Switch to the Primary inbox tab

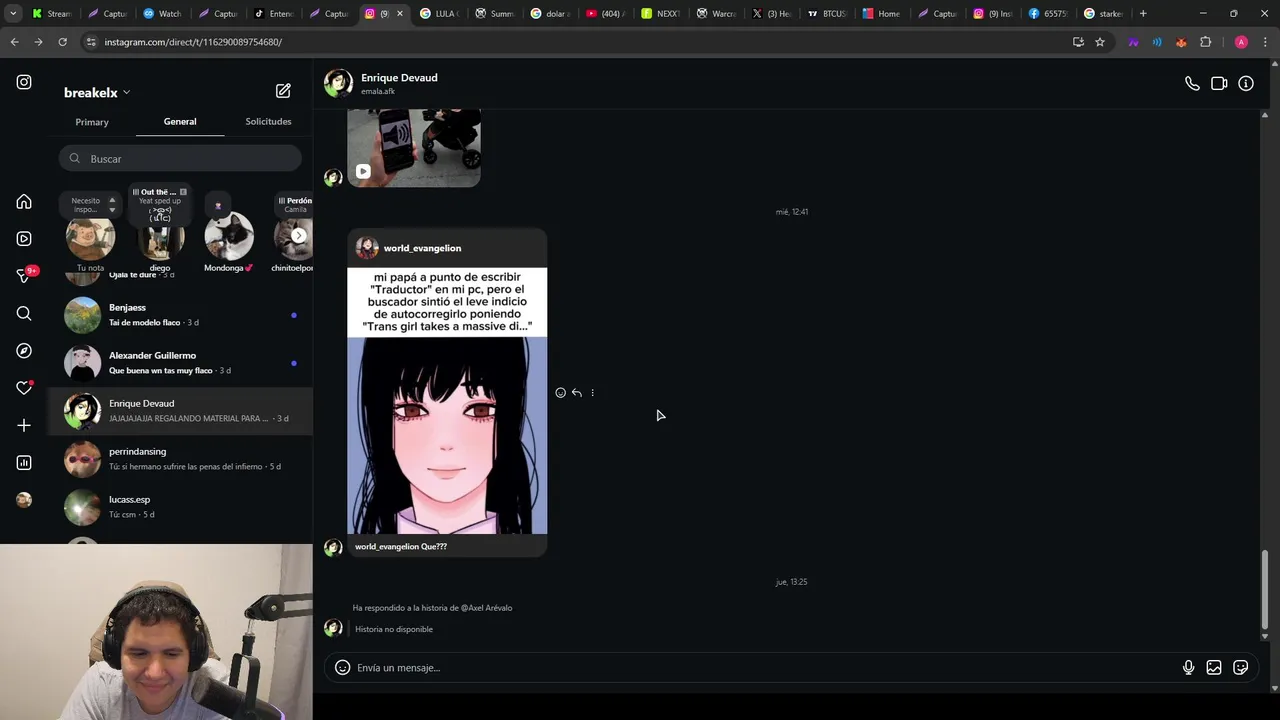point(92,122)
